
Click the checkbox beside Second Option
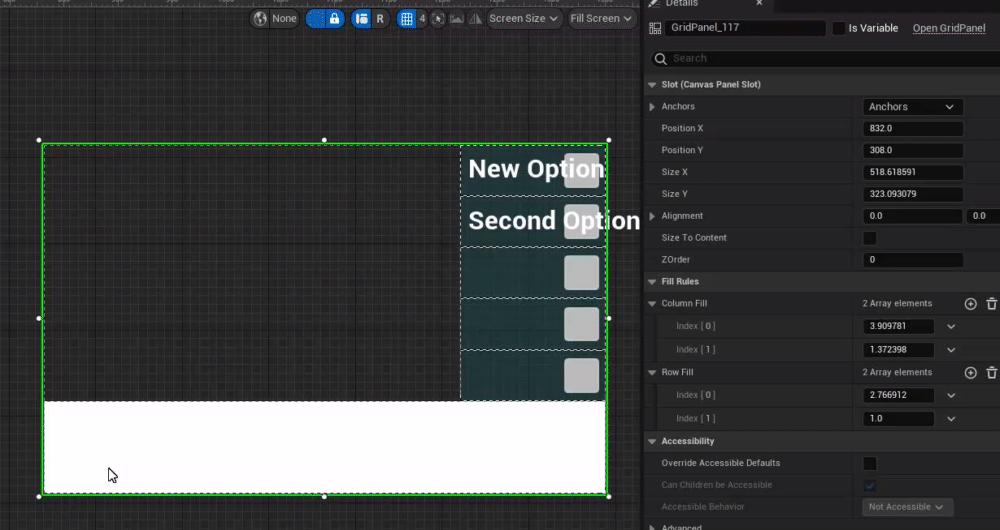(x=582, y=221)
